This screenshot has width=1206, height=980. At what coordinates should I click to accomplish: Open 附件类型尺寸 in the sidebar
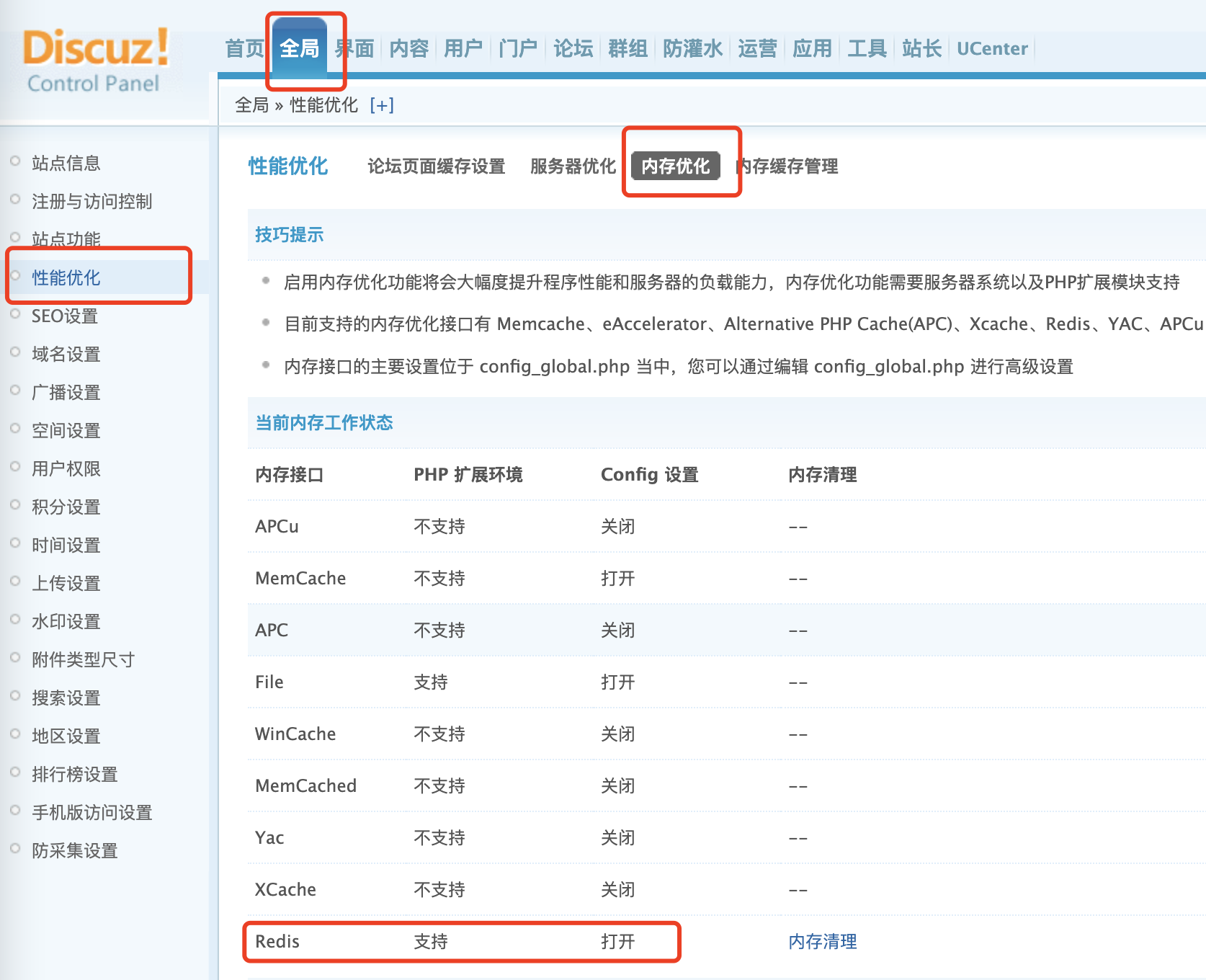(x=84, y=659)
